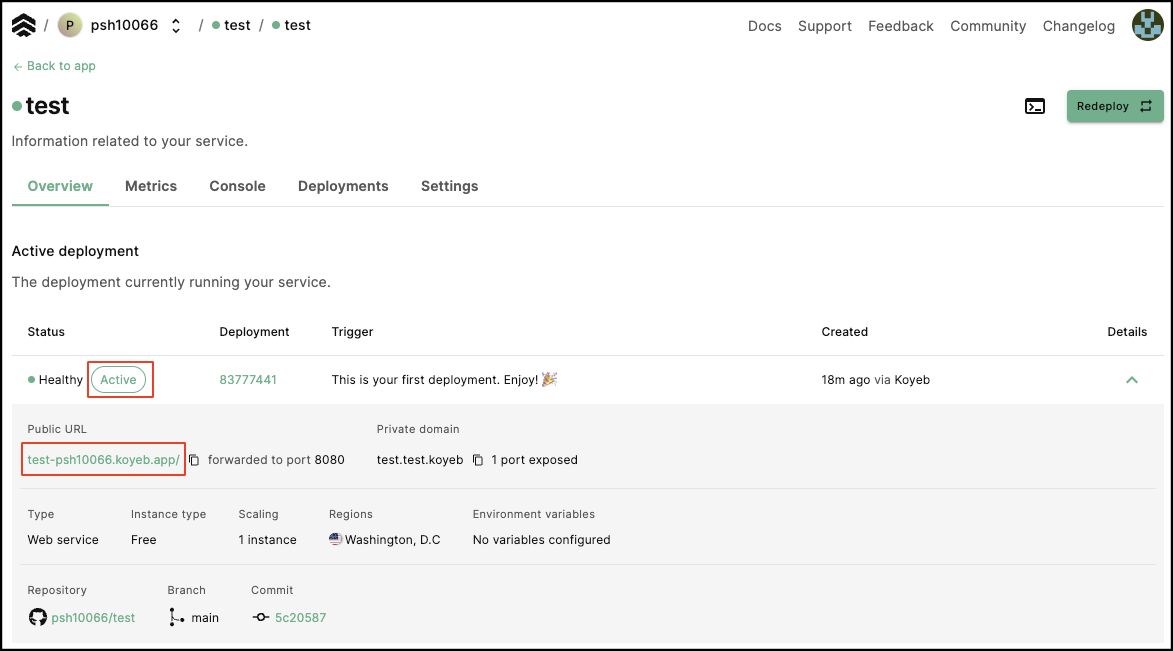
Task: Click the commit icon beside 5c20587
Action: [260, 617]
